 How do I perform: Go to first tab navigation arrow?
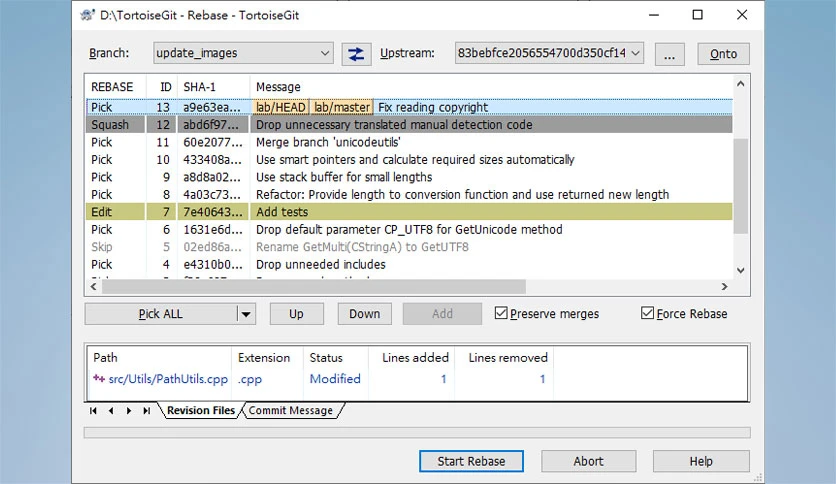click(x=93, y=410)
